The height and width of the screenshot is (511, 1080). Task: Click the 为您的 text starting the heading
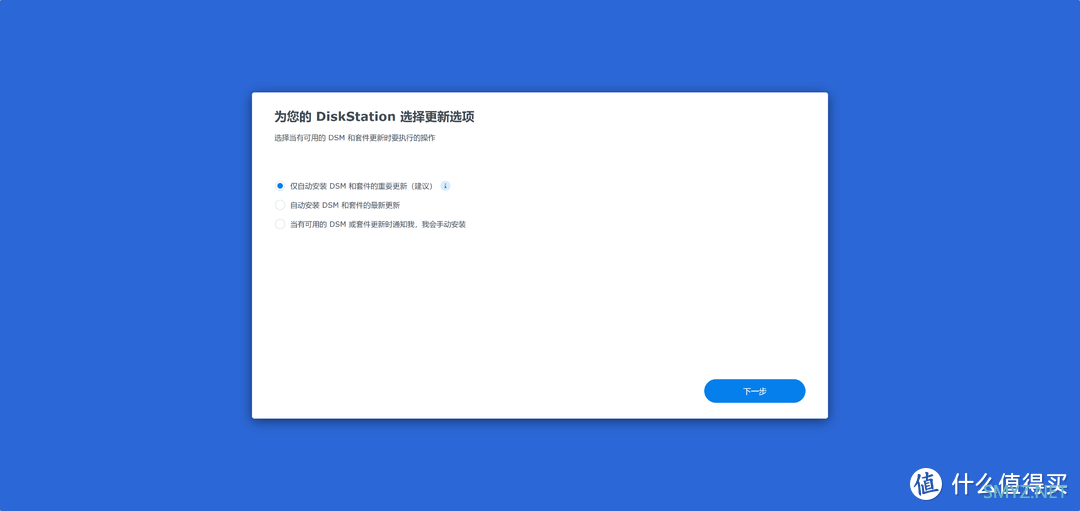point(293,117)
